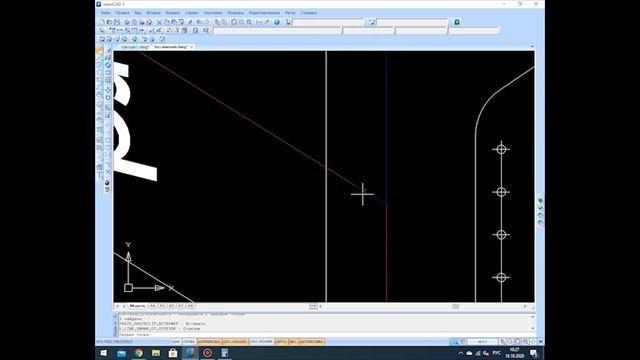Click the green icon at toolbar end

point(457,22)
